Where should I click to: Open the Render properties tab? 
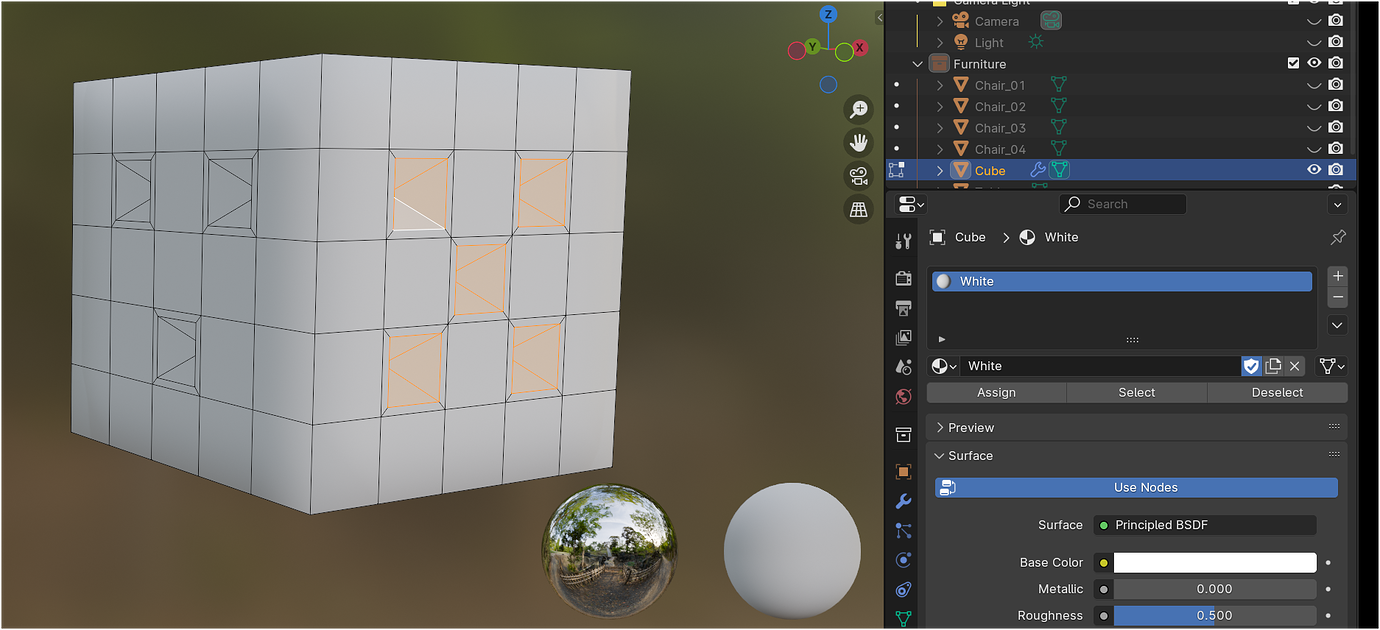[x=904, y=278]
